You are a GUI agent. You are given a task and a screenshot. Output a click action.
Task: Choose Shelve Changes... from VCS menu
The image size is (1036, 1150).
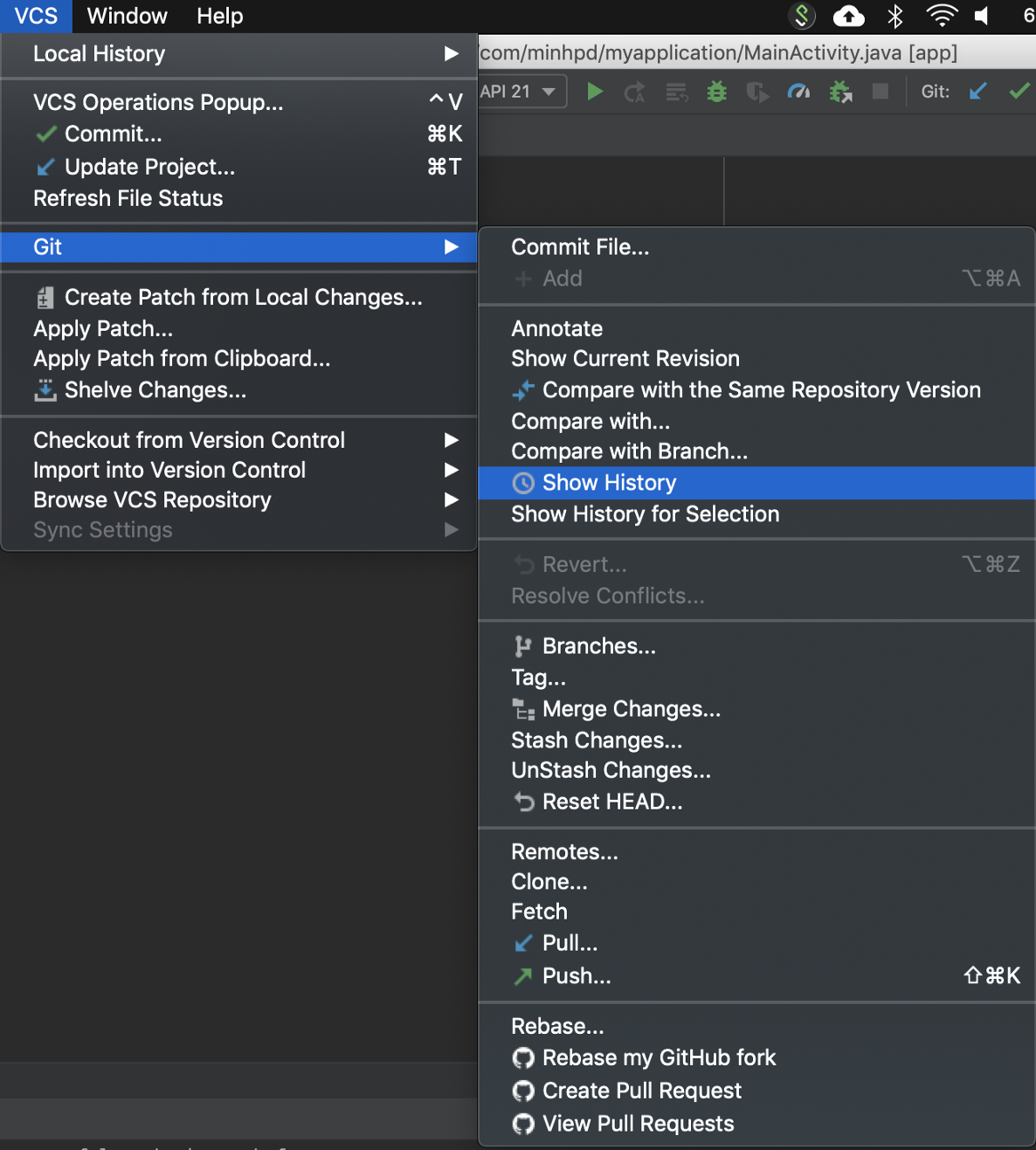click(x=155, y=390)
